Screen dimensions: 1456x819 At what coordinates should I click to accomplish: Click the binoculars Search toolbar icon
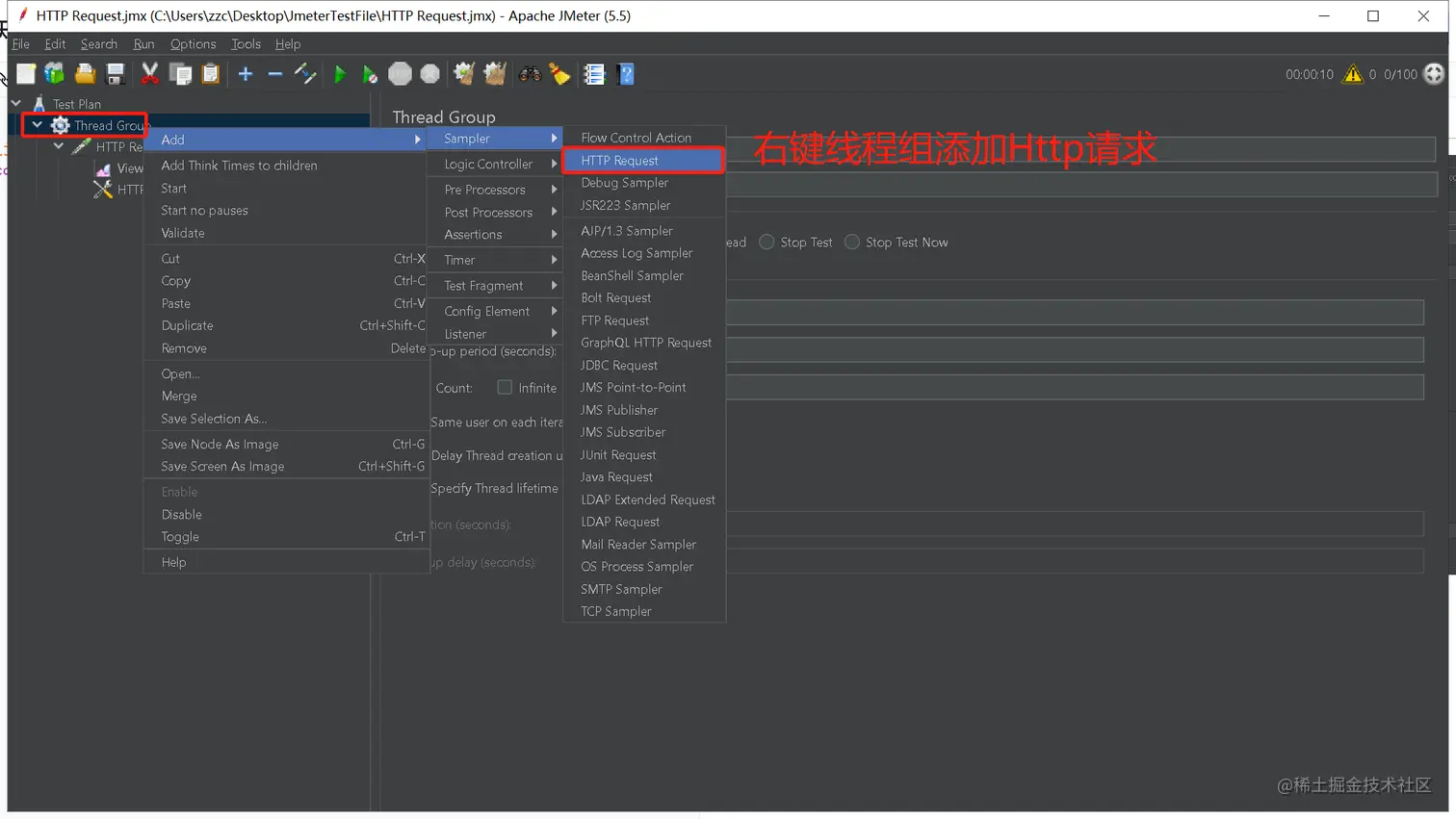530,74
